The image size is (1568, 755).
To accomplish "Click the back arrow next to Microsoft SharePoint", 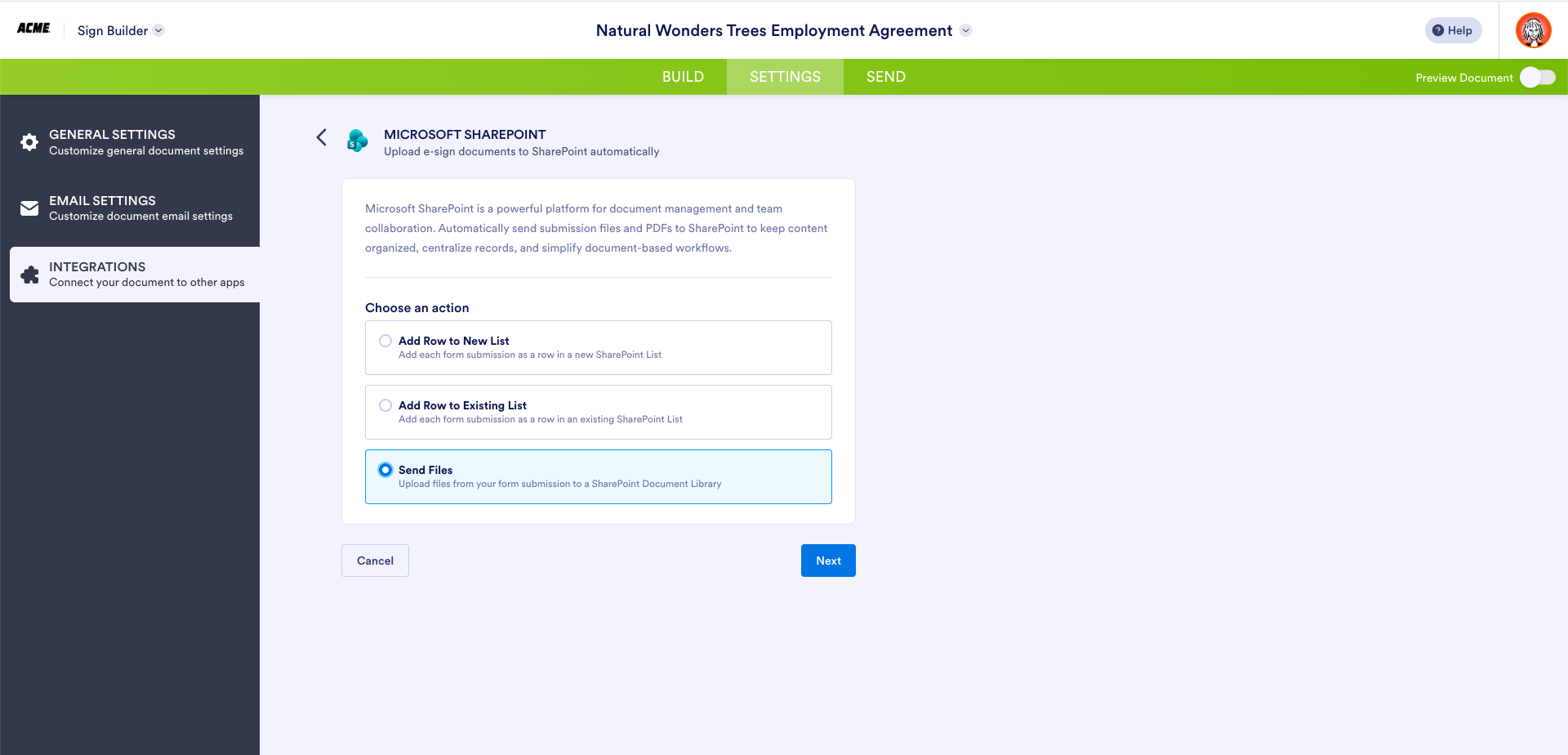I will [320, 137].
